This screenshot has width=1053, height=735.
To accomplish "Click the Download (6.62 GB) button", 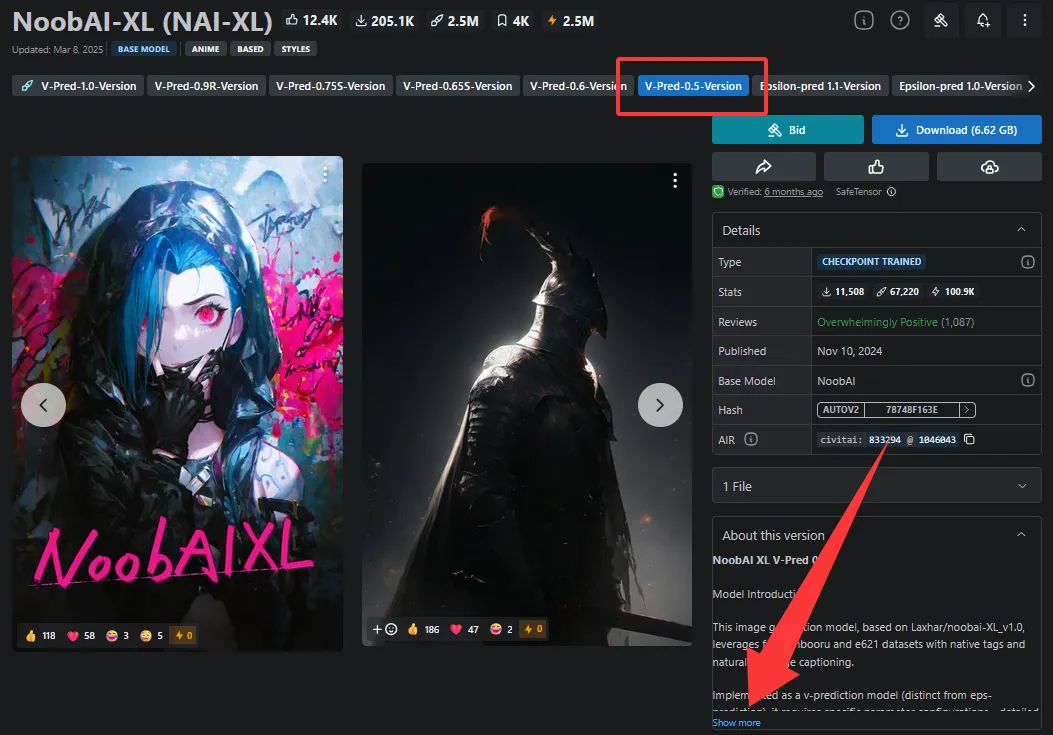I will [956, 130].
